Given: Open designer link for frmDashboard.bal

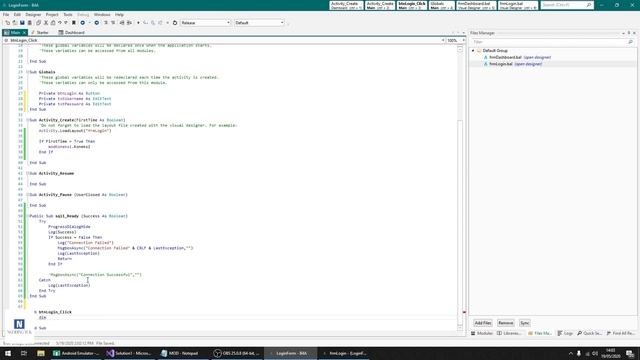Looking at the screenshot, I should tap(537, 58).
